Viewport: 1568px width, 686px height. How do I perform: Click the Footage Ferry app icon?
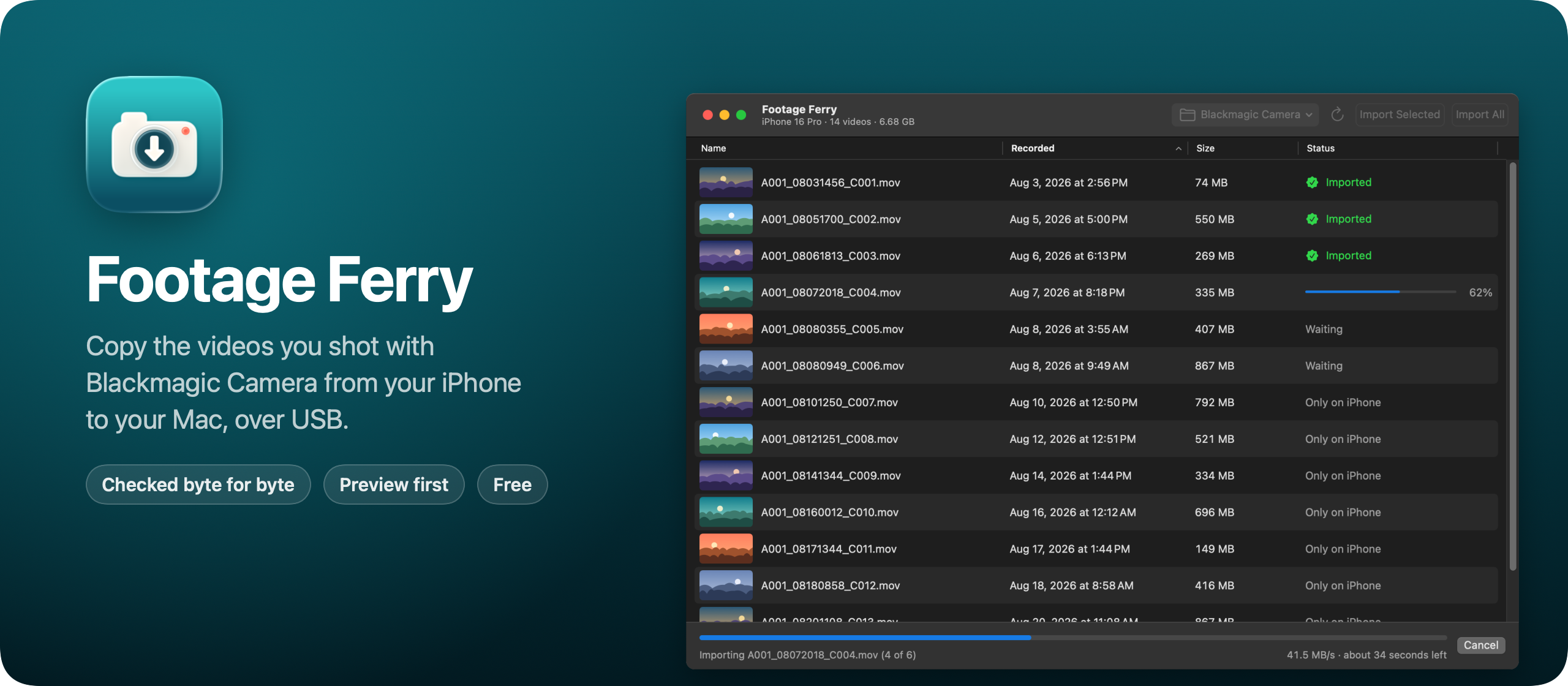tap(154, 145)
